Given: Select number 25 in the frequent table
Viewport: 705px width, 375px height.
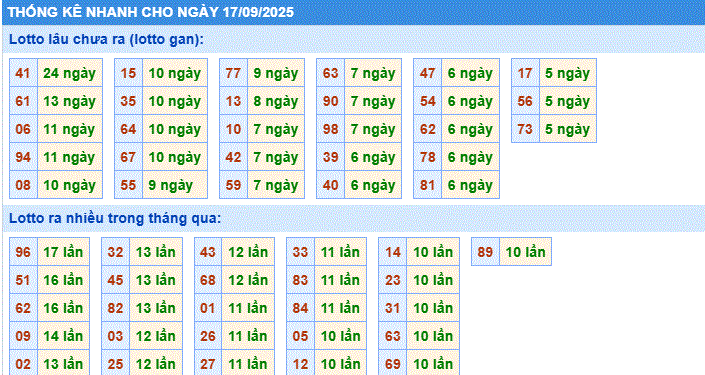Looking at the screenshot, I should coord(116,362).
